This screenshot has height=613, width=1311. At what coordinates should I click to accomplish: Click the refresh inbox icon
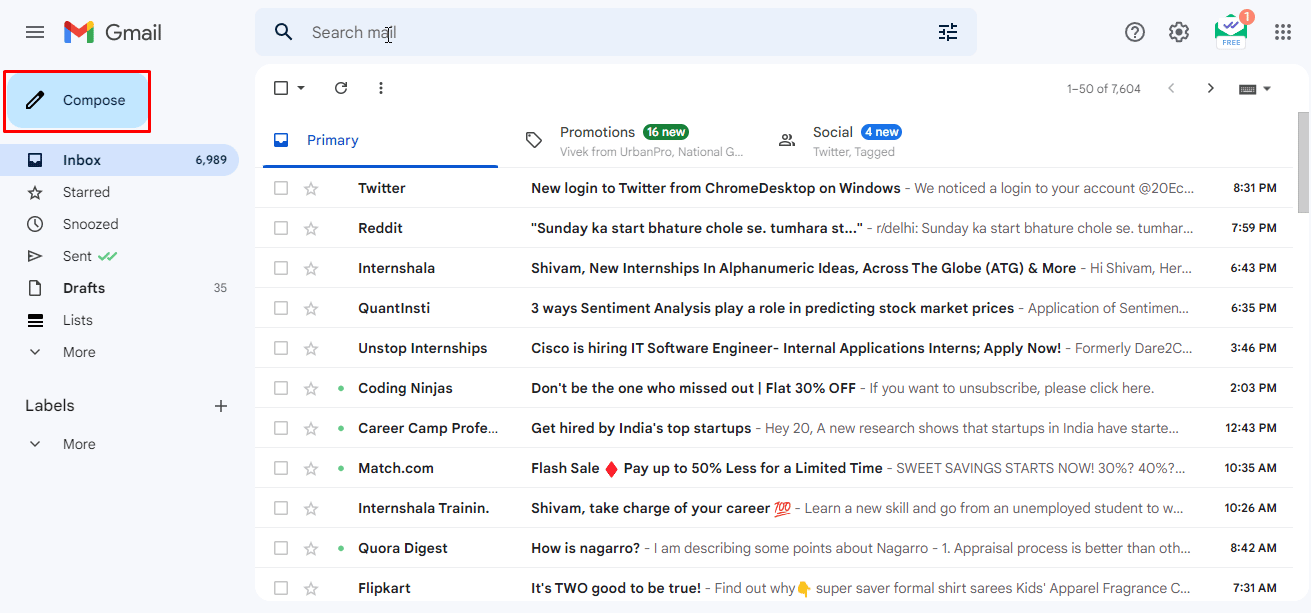pos(340,88)
